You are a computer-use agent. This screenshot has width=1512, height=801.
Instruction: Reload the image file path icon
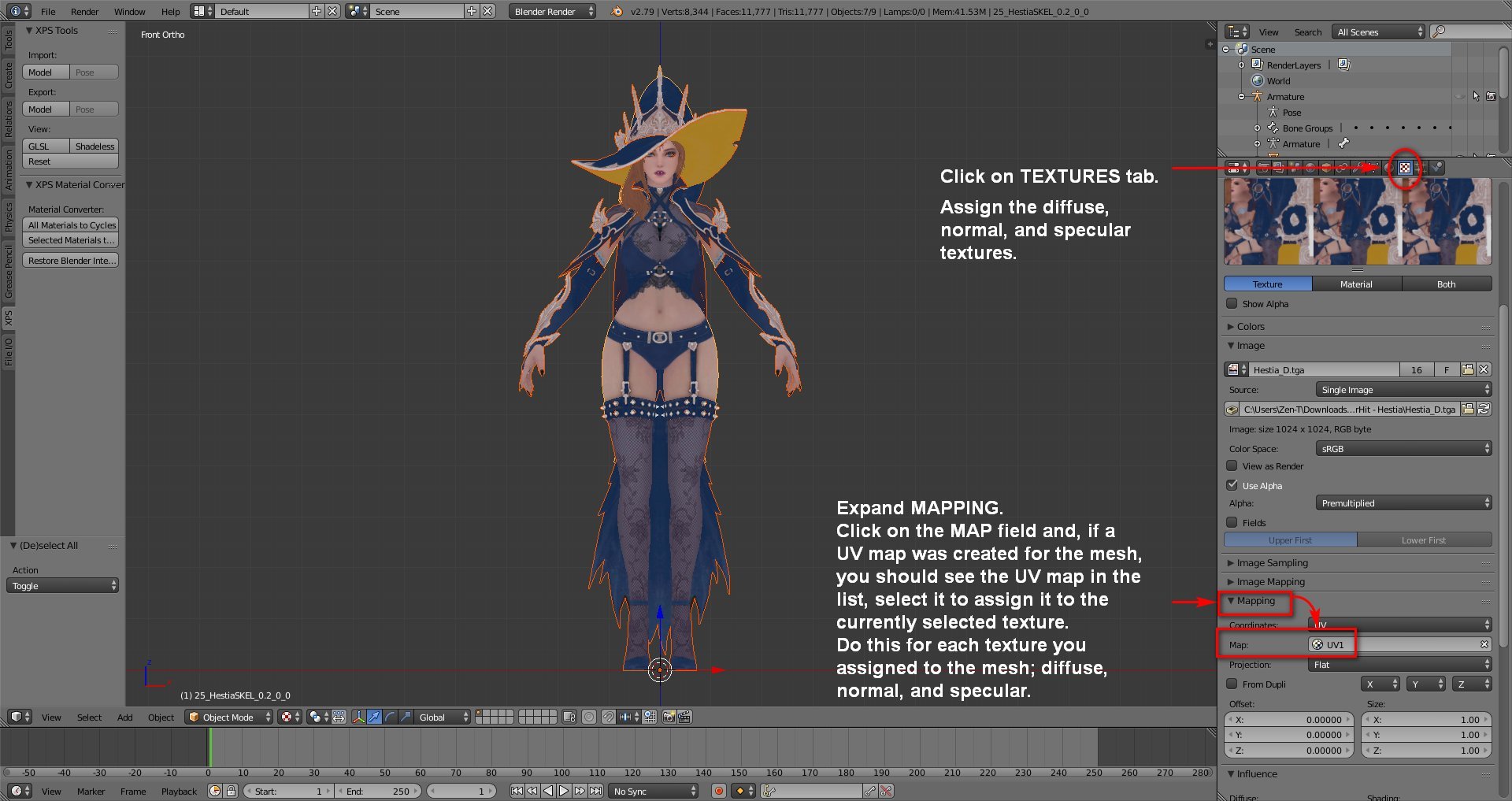coord(1484,409)
